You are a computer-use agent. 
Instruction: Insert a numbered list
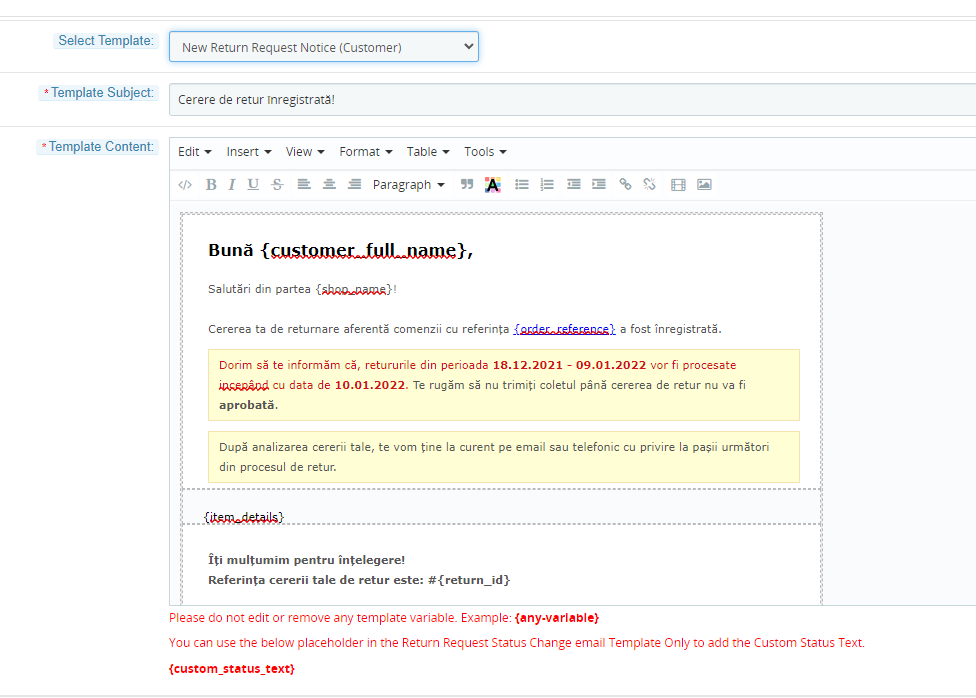(x=547, y=184)
